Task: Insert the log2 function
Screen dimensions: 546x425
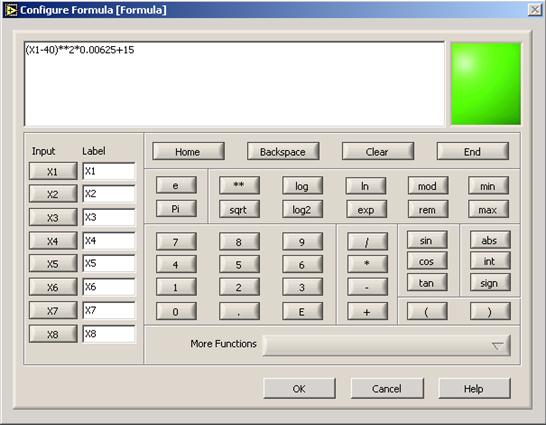Action: tap(302, 209)
